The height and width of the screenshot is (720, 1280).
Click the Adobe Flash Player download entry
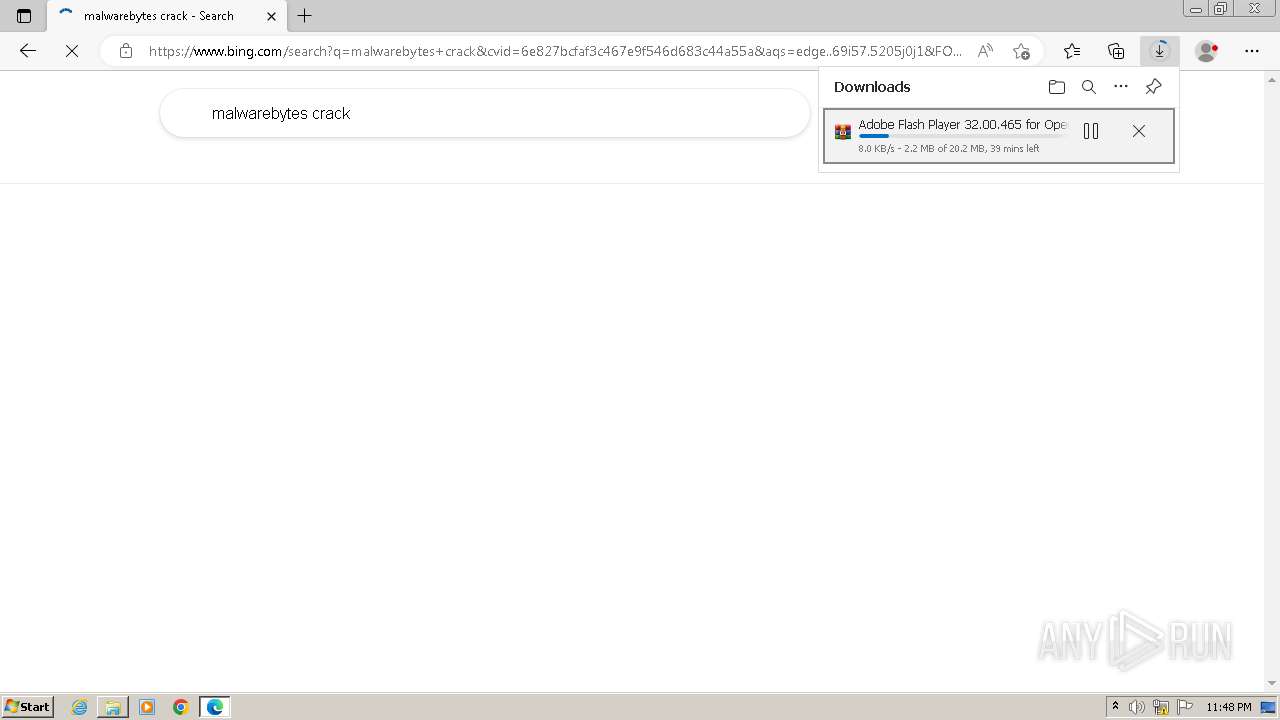[x=999, y=135]
